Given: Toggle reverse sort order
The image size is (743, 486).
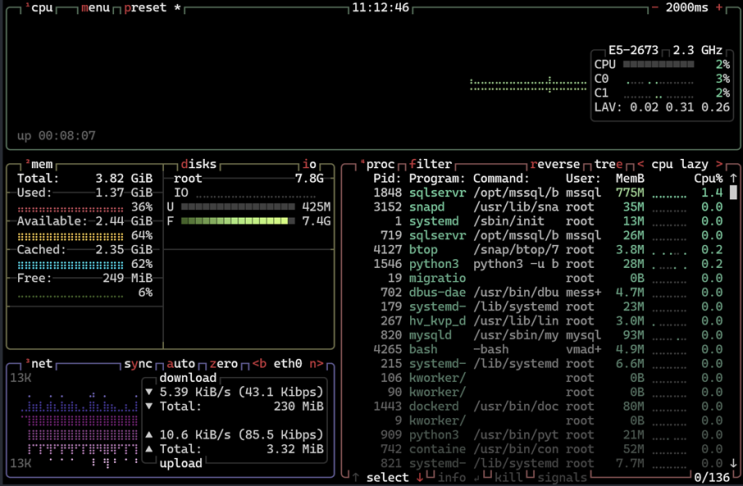Looking at the screenshot, I should [x=555, y=164].
